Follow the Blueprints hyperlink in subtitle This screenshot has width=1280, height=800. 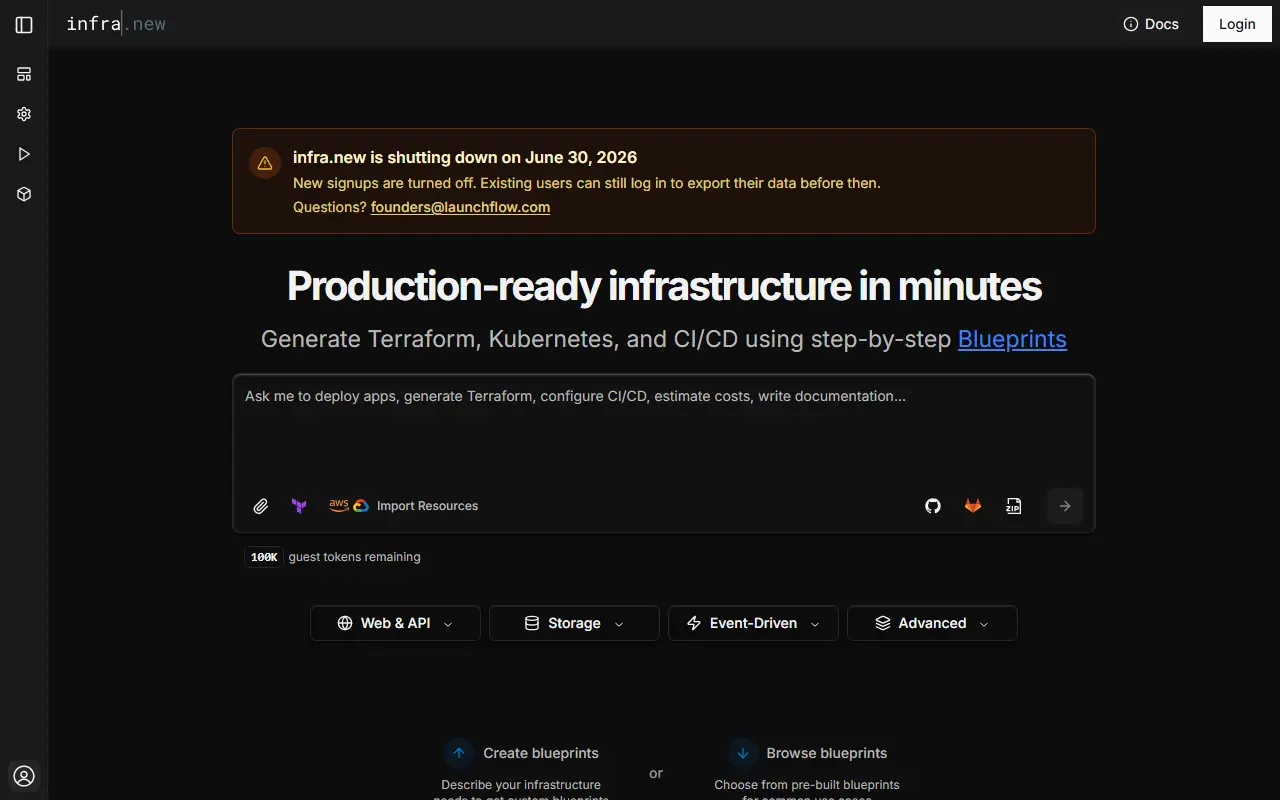click(x=1012, y=339)
